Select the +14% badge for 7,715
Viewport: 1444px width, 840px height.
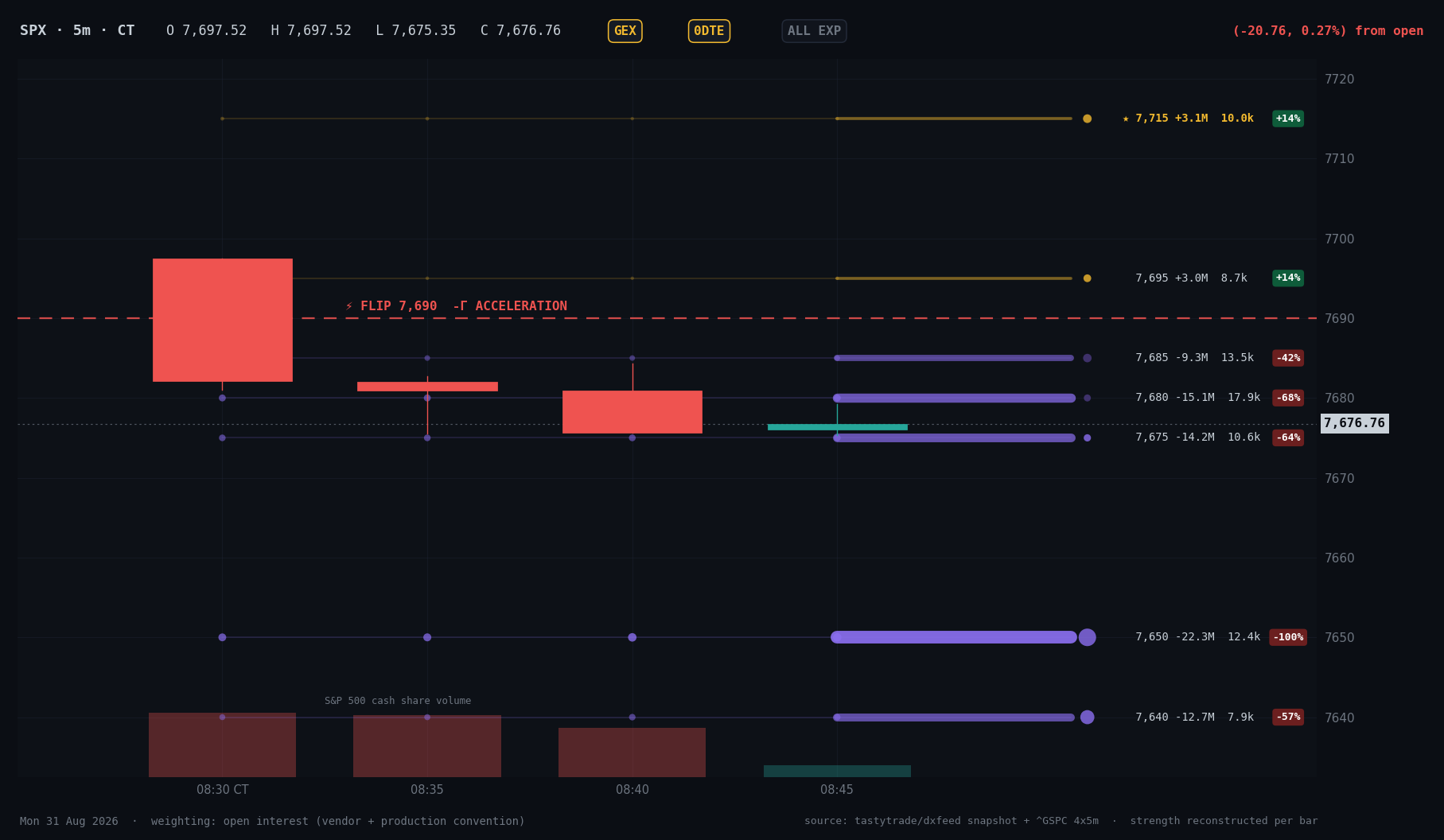(1288, 119)
